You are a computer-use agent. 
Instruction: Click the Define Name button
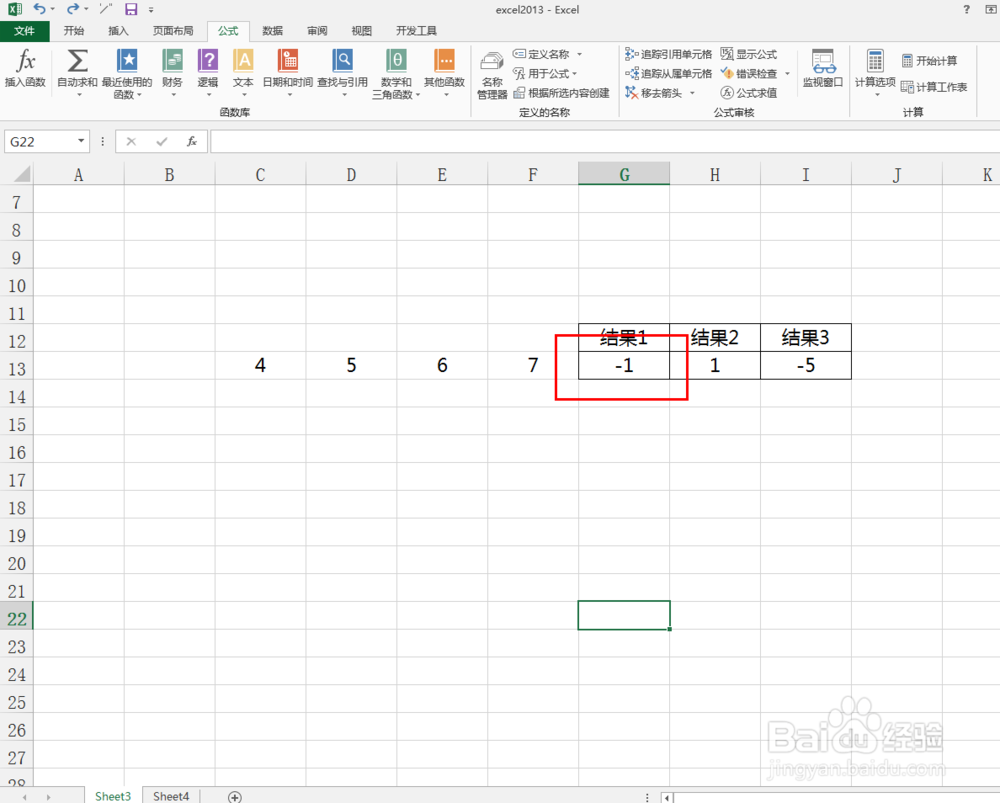tap(546, 54)
